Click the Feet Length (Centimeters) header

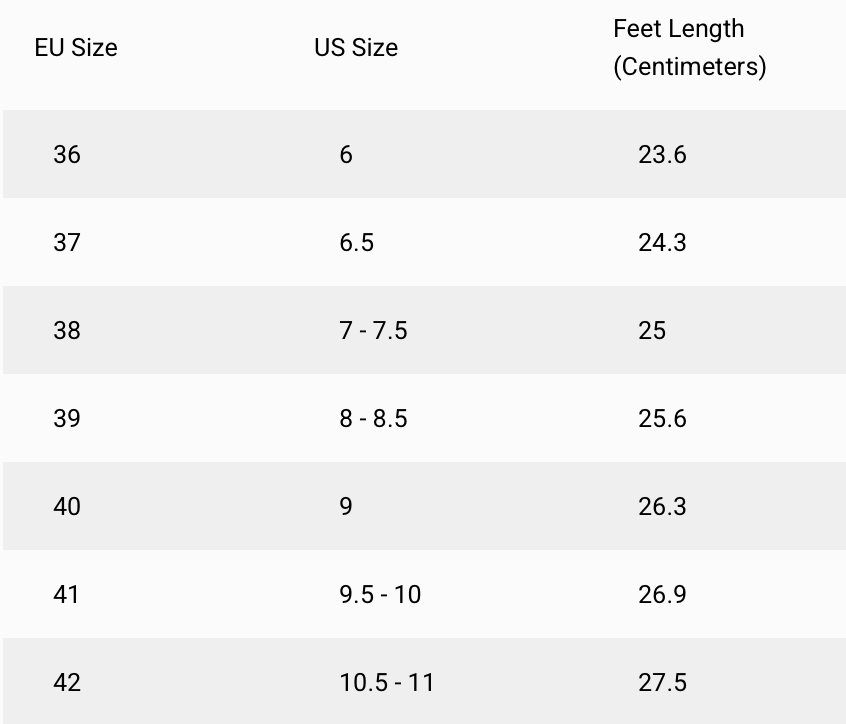pyautogui.click(x=689, y=48)
